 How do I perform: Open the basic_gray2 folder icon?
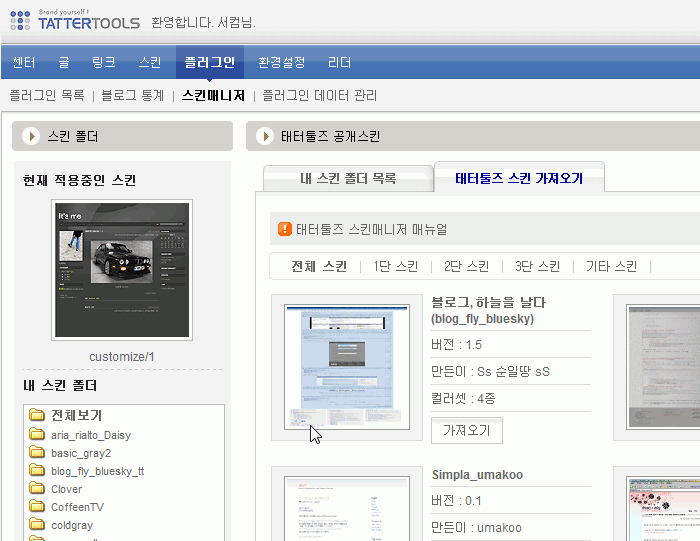click(x=37, y=452)
